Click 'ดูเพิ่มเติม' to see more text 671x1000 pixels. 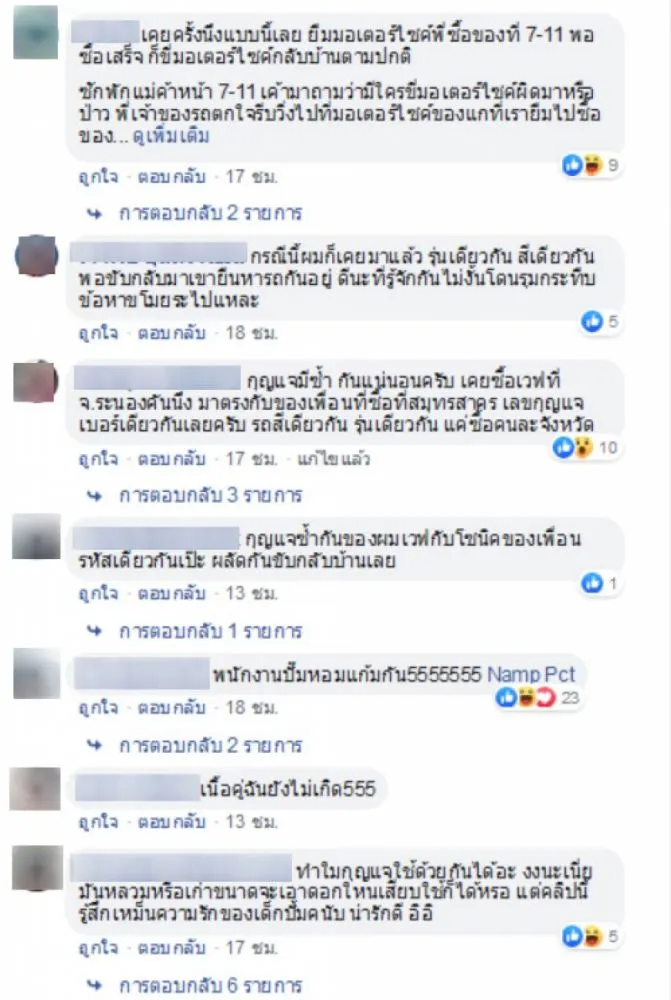[171, 136]
